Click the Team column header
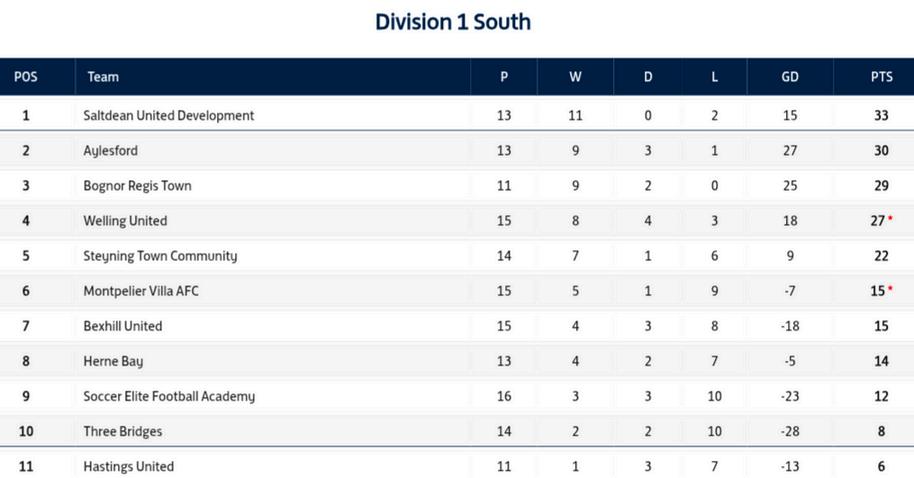The height and width of the screenshot is (478, 914). pos(103,77)
